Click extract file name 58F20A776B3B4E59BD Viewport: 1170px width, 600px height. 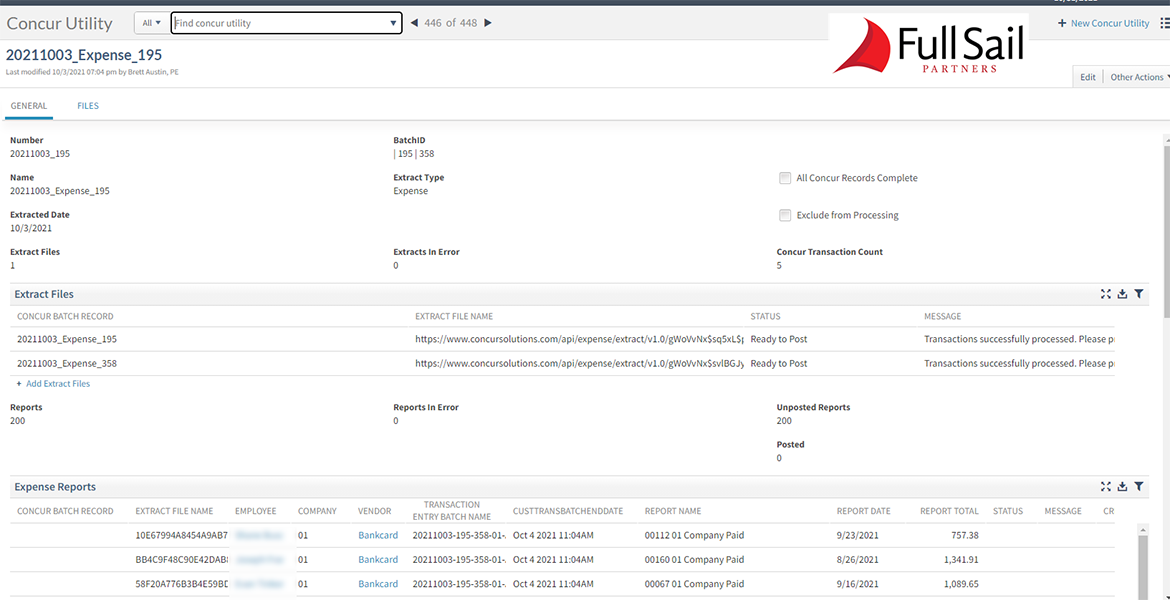click(x=181, y=584)
